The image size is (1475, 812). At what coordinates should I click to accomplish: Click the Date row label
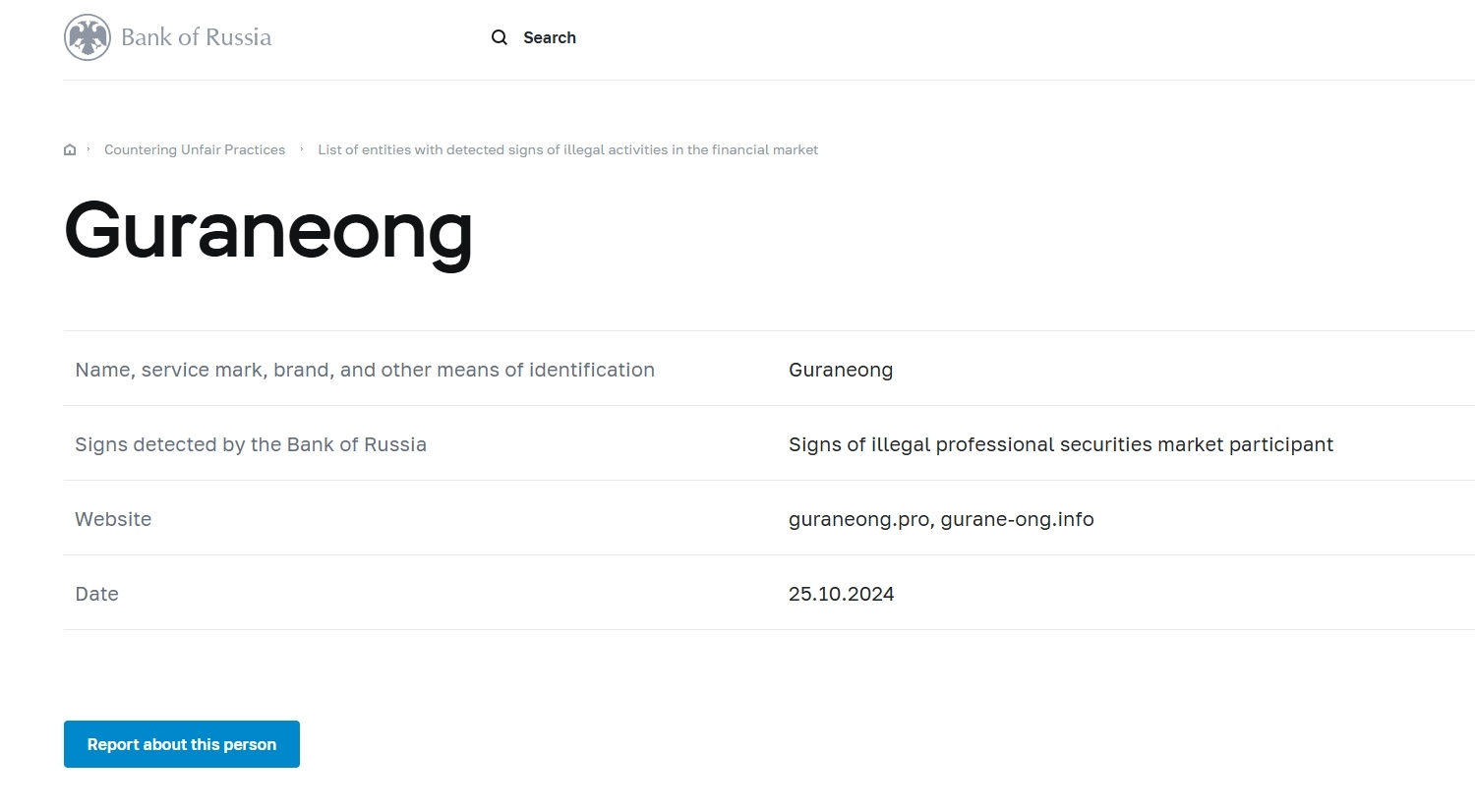coord(96,594)
